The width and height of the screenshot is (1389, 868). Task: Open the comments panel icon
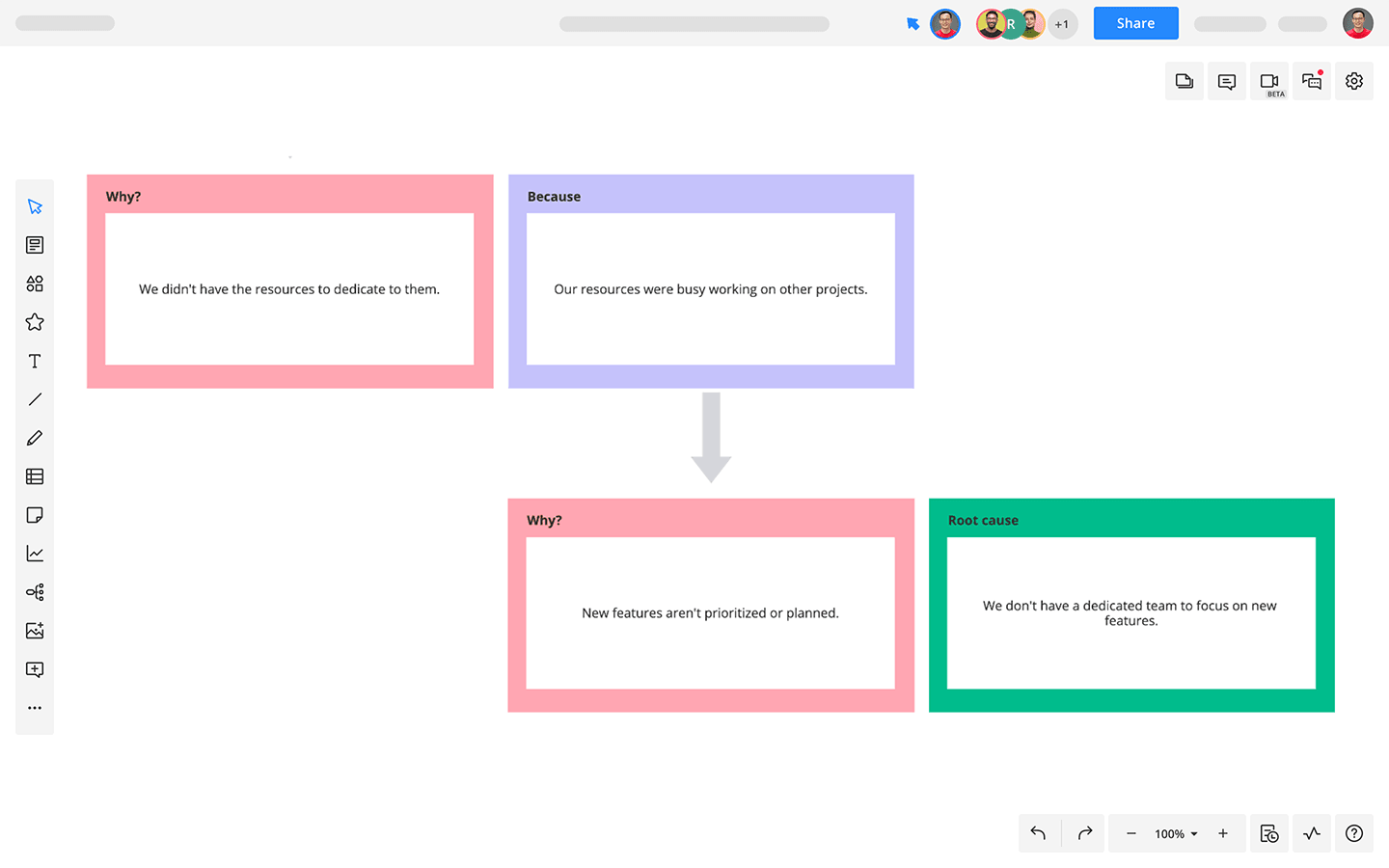click(x=1227, y=81)
